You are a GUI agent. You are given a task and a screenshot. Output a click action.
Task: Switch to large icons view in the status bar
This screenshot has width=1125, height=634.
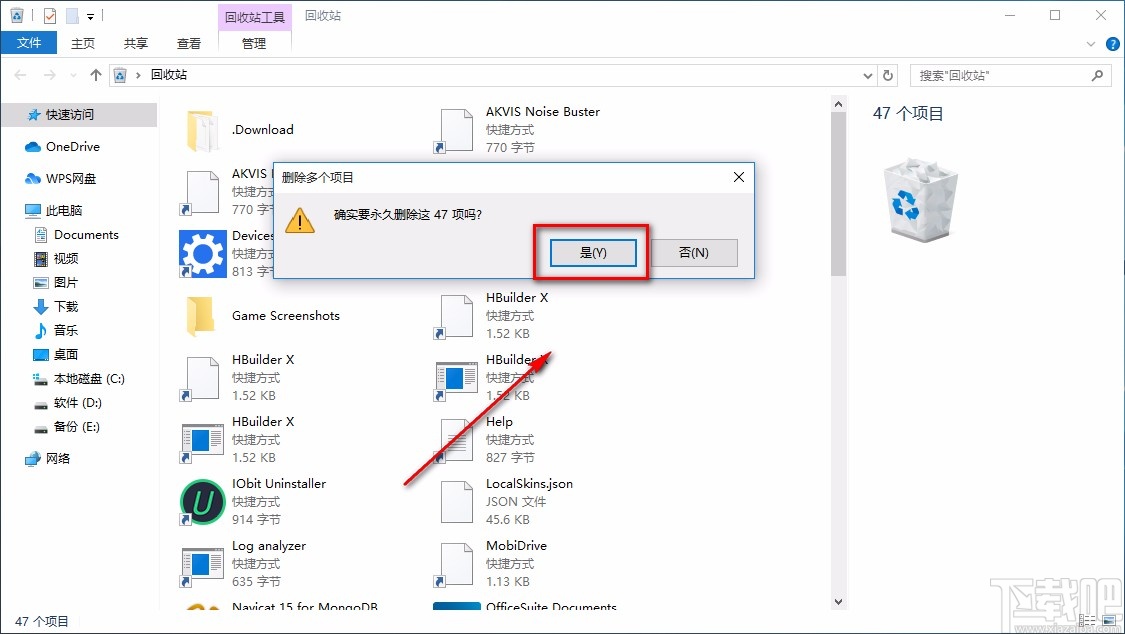pos(1109,621)
